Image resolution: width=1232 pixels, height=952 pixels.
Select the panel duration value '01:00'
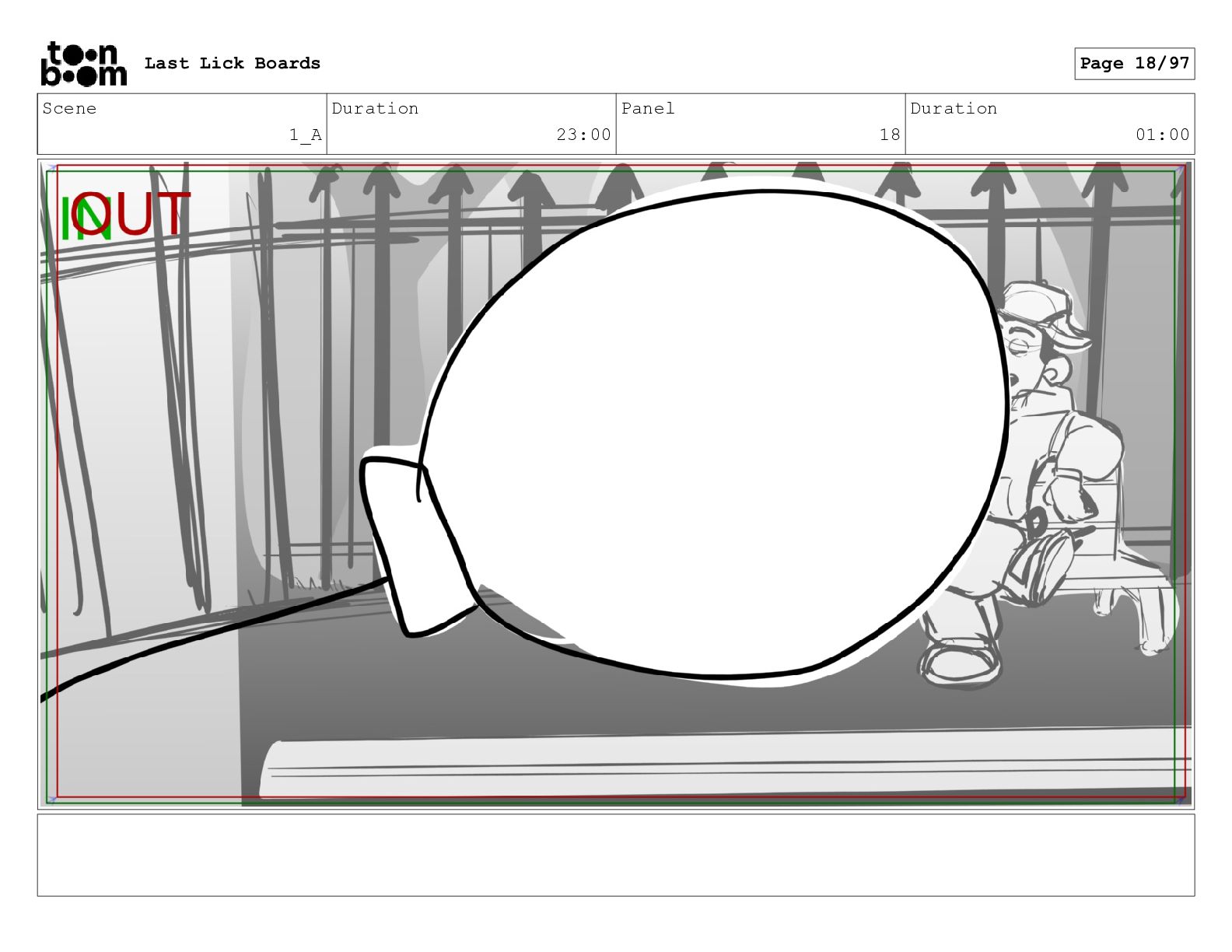point(1162,135)
